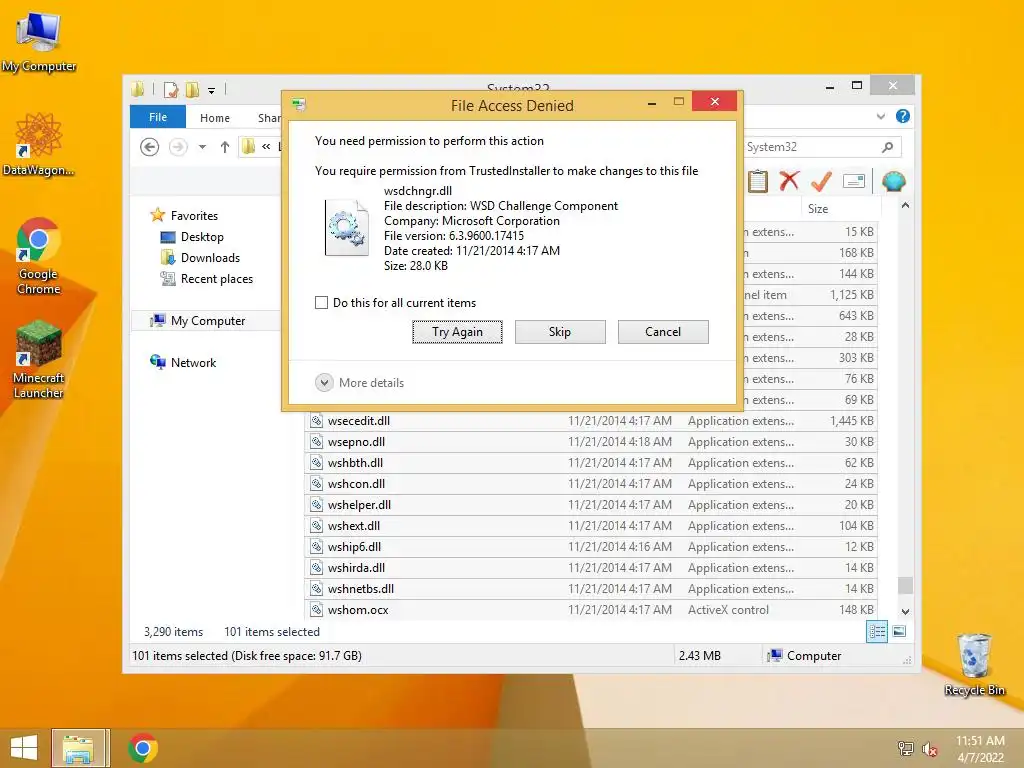Select the wship6.dll file
The width and height of the screenshot is (1024, 768).
coord(591,547)
